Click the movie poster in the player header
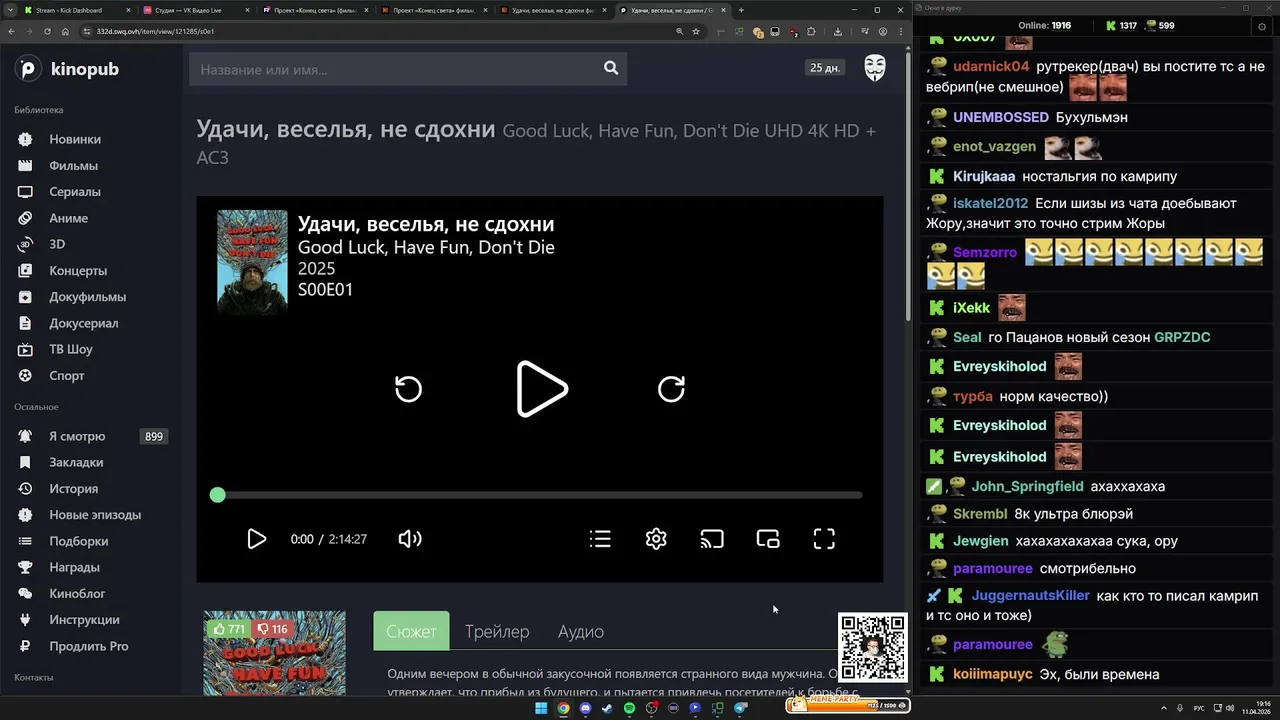Image resolution: width=1280 pixels, height=720 pixels. [252, 262]
